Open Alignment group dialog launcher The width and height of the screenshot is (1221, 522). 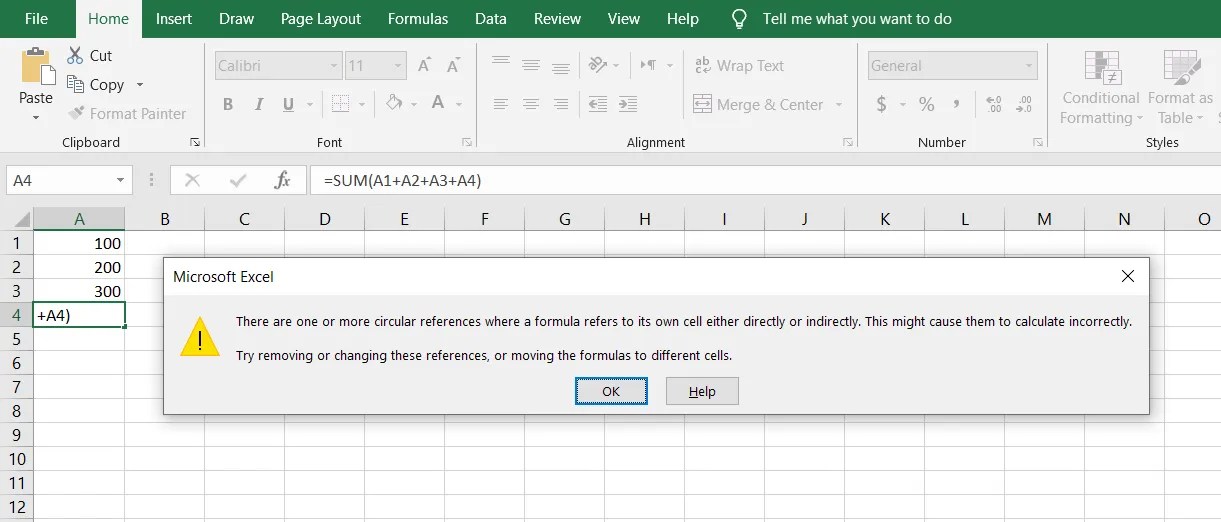click(x=848, y=142)
